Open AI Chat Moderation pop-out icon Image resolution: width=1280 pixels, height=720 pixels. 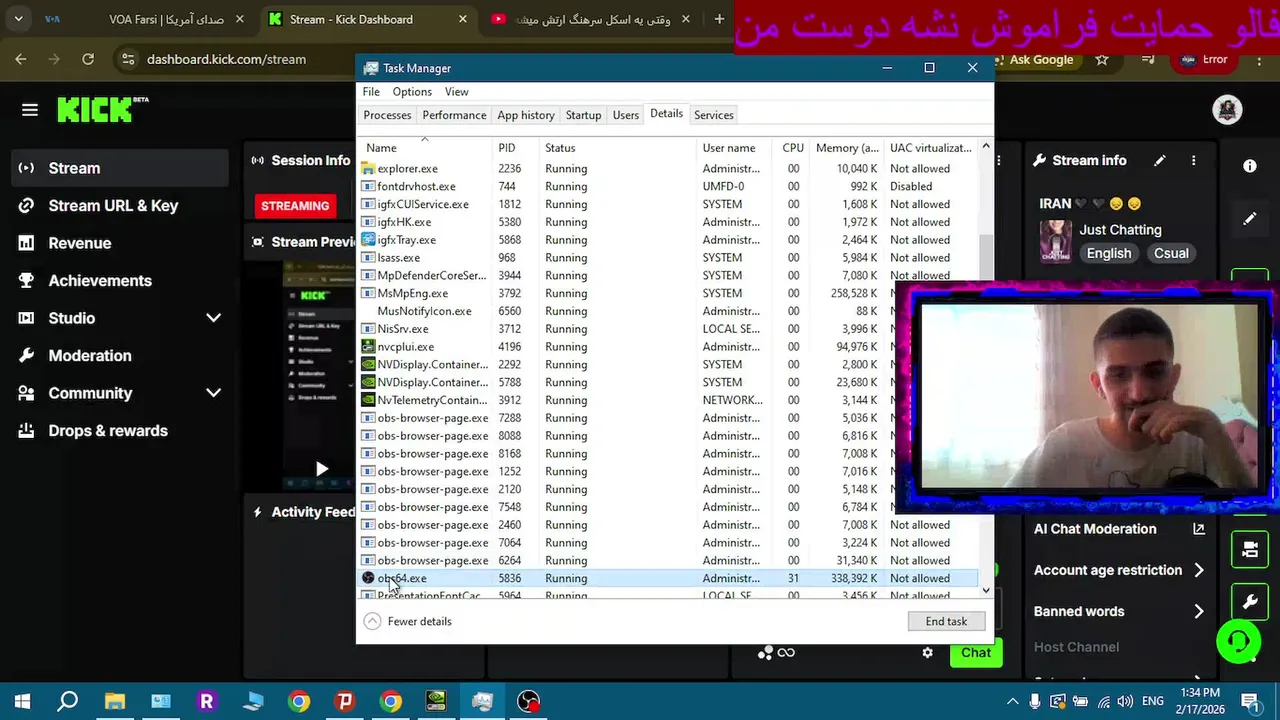1199,529
